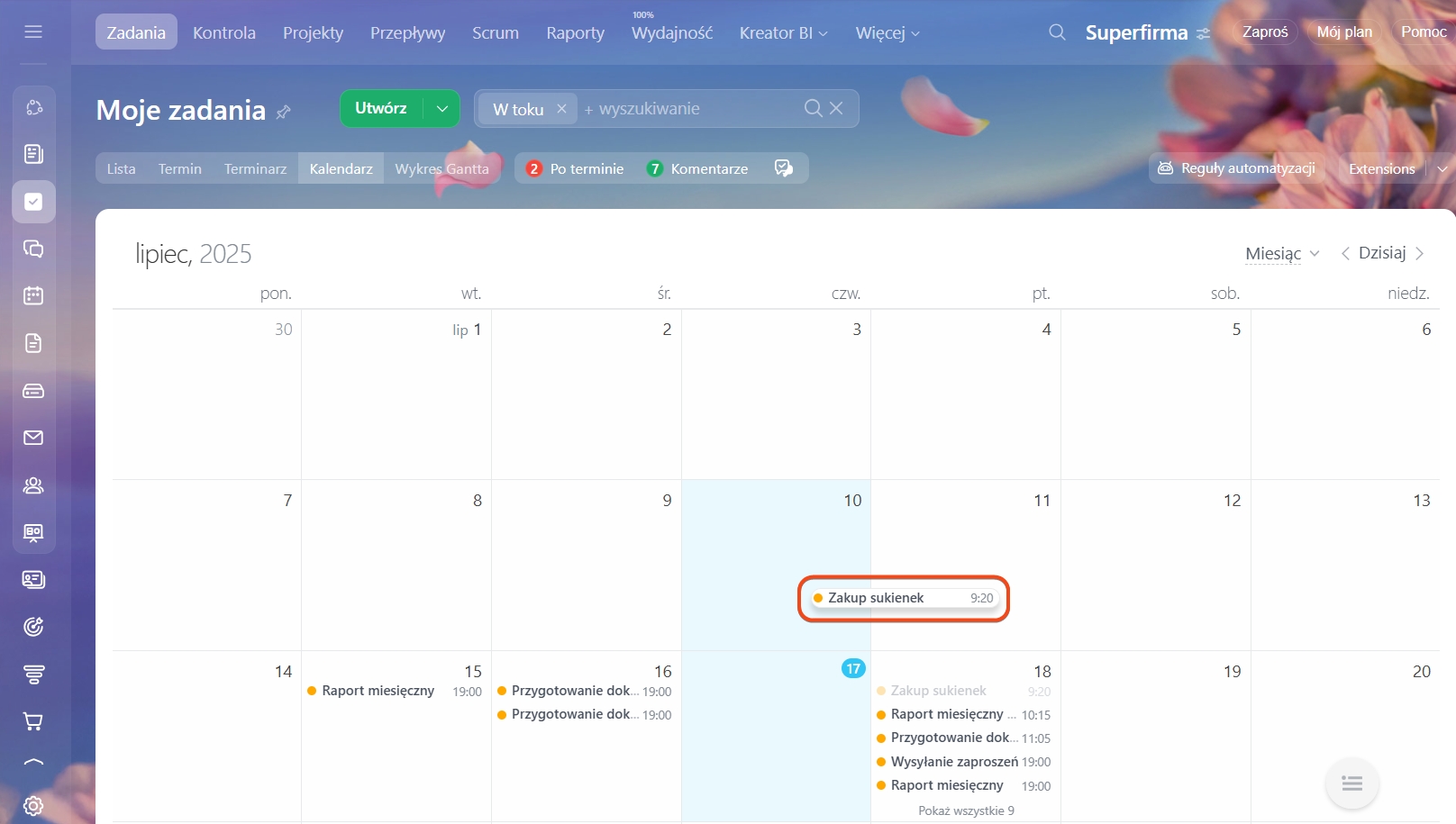
Task: Click the mark comments read icon
Action: pos(784,168)
